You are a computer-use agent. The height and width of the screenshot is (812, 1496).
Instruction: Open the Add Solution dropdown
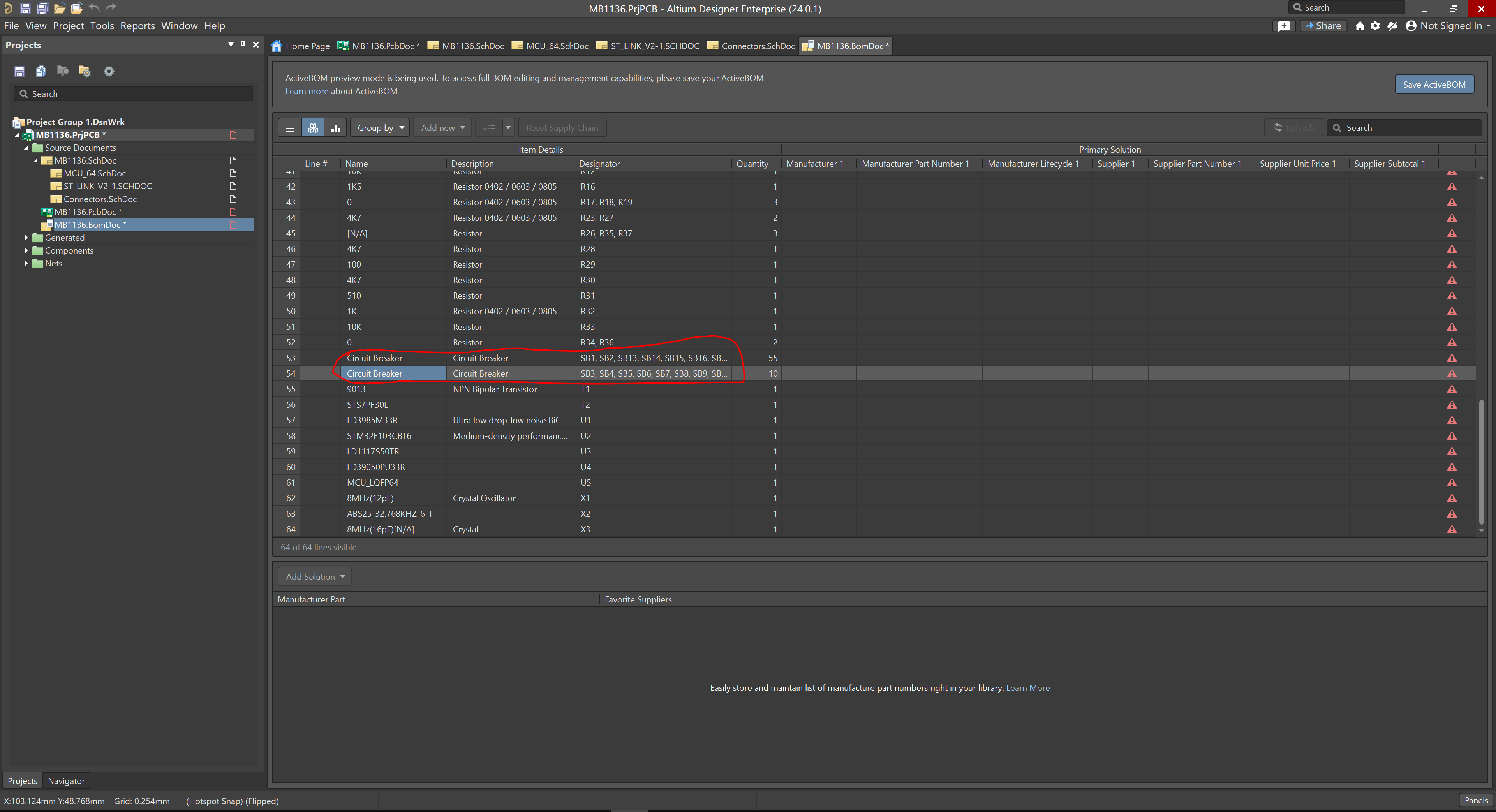click(315, 577)
